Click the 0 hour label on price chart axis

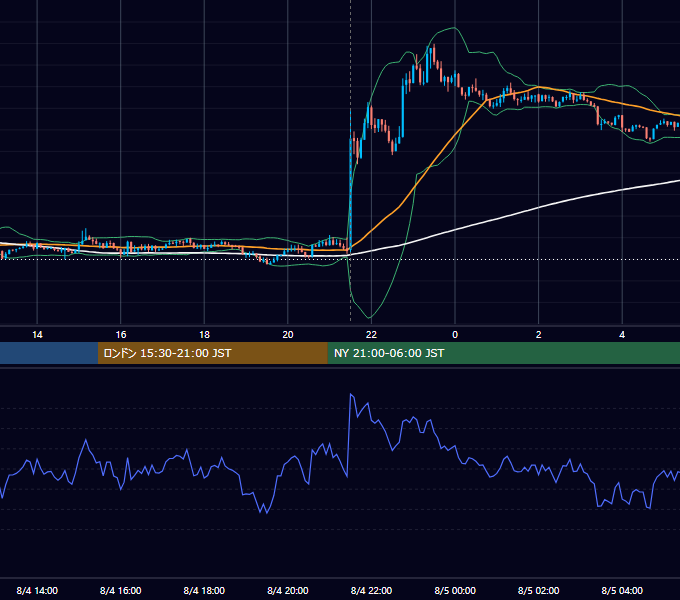click(455, 335)
